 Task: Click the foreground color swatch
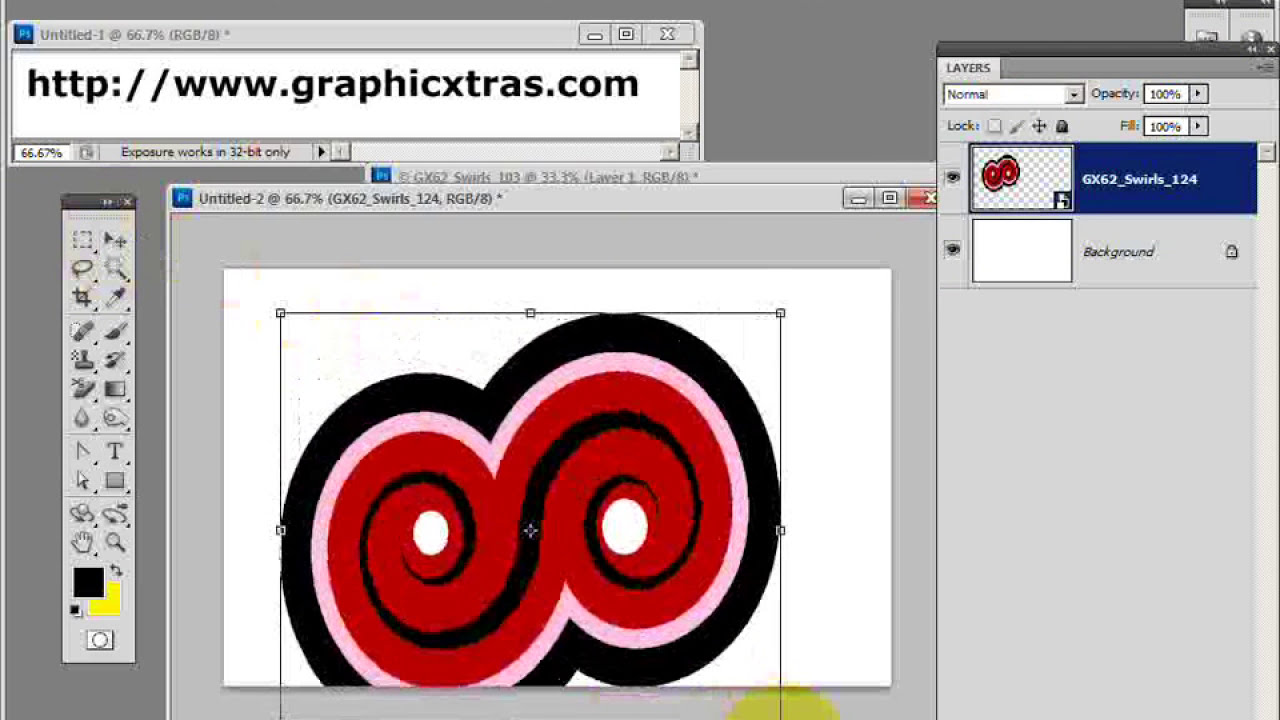[88, 583]
